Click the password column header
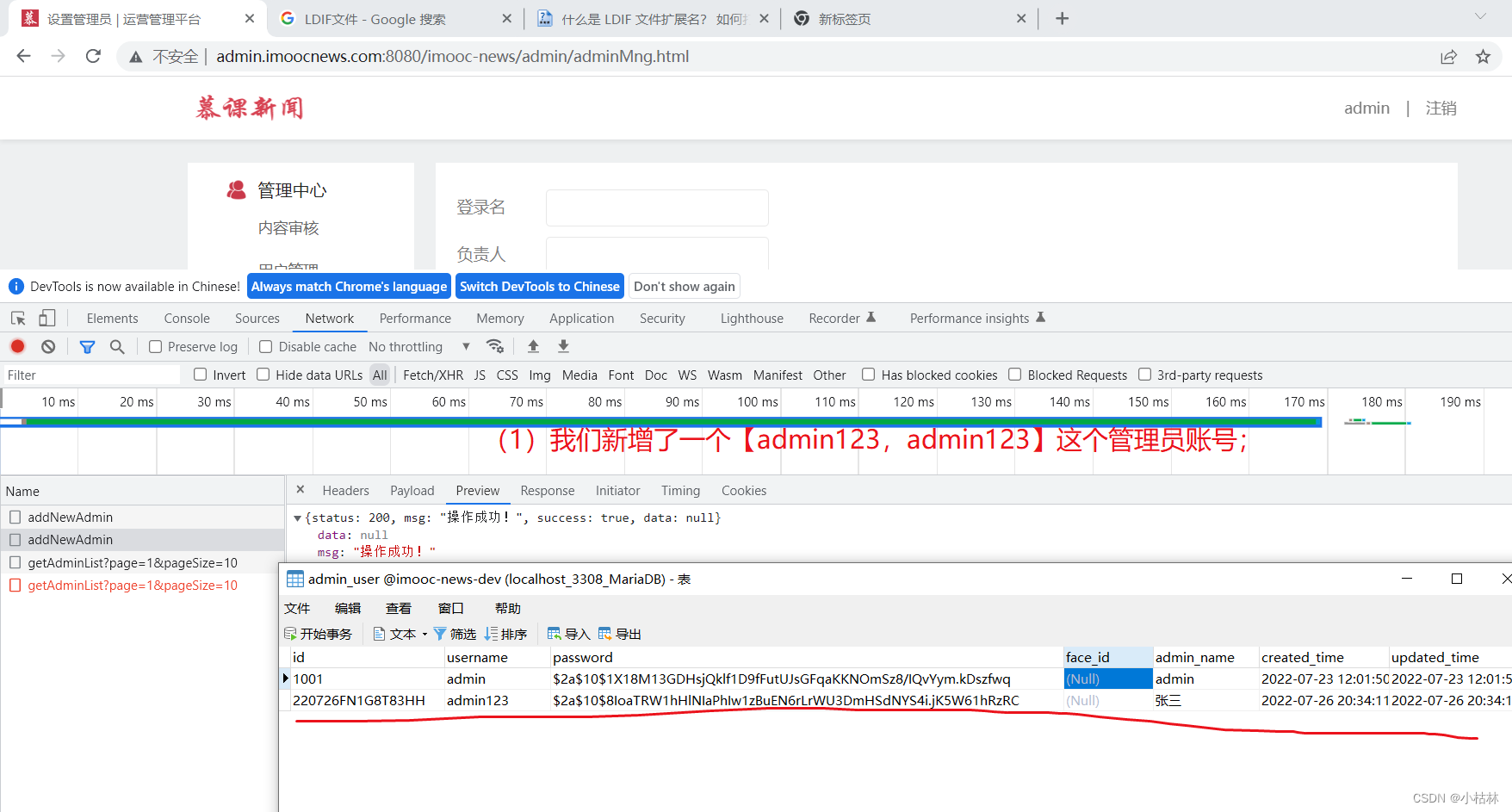1512x812 pixels. click(807, 657)
